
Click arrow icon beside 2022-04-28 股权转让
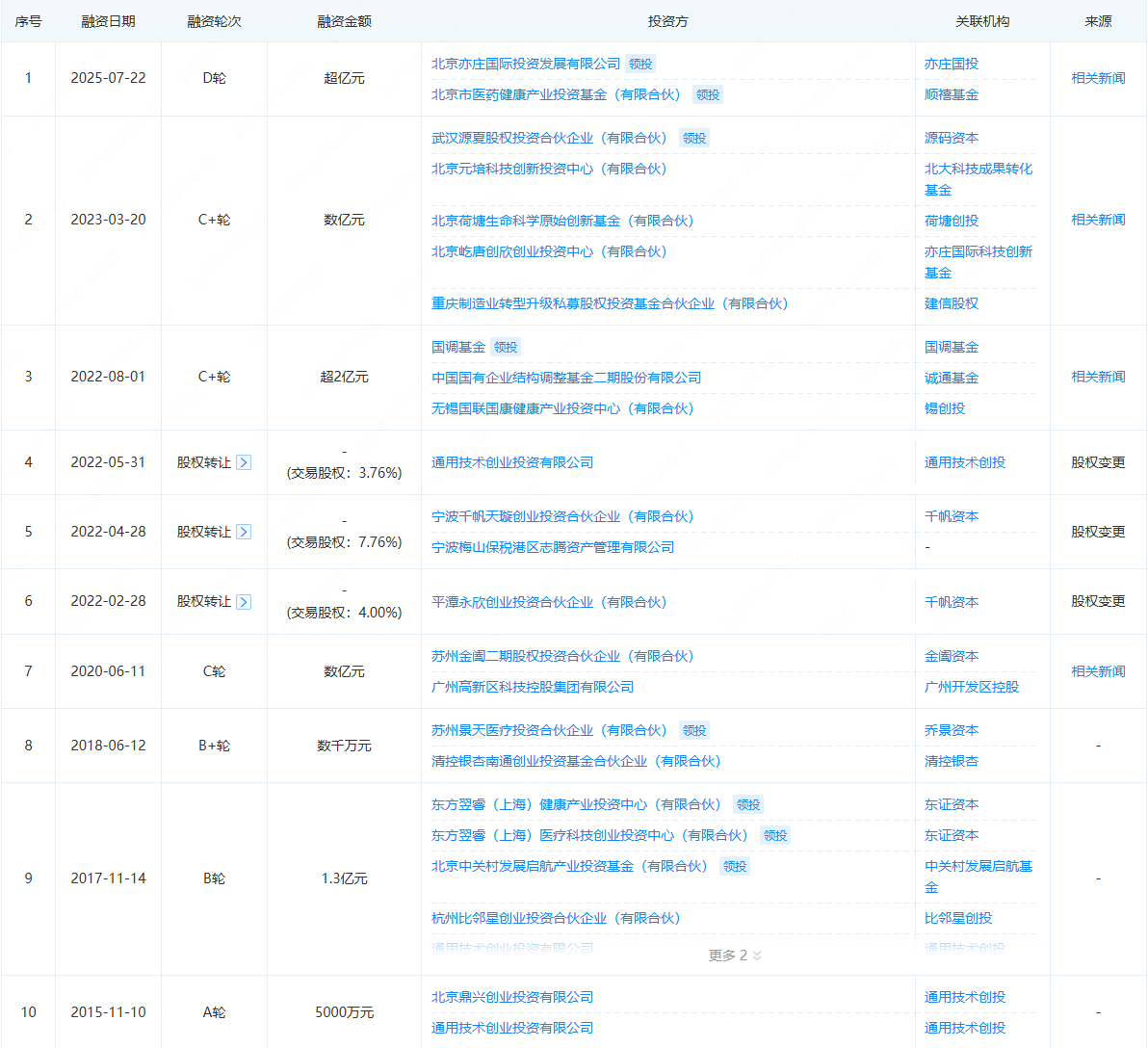coord(244,532)
